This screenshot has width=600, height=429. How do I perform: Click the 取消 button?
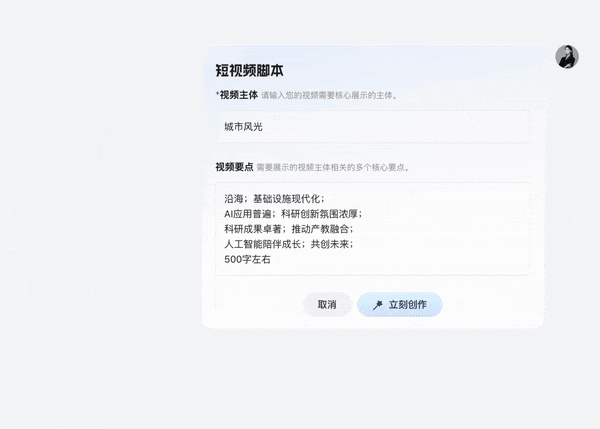pos(327,305)
